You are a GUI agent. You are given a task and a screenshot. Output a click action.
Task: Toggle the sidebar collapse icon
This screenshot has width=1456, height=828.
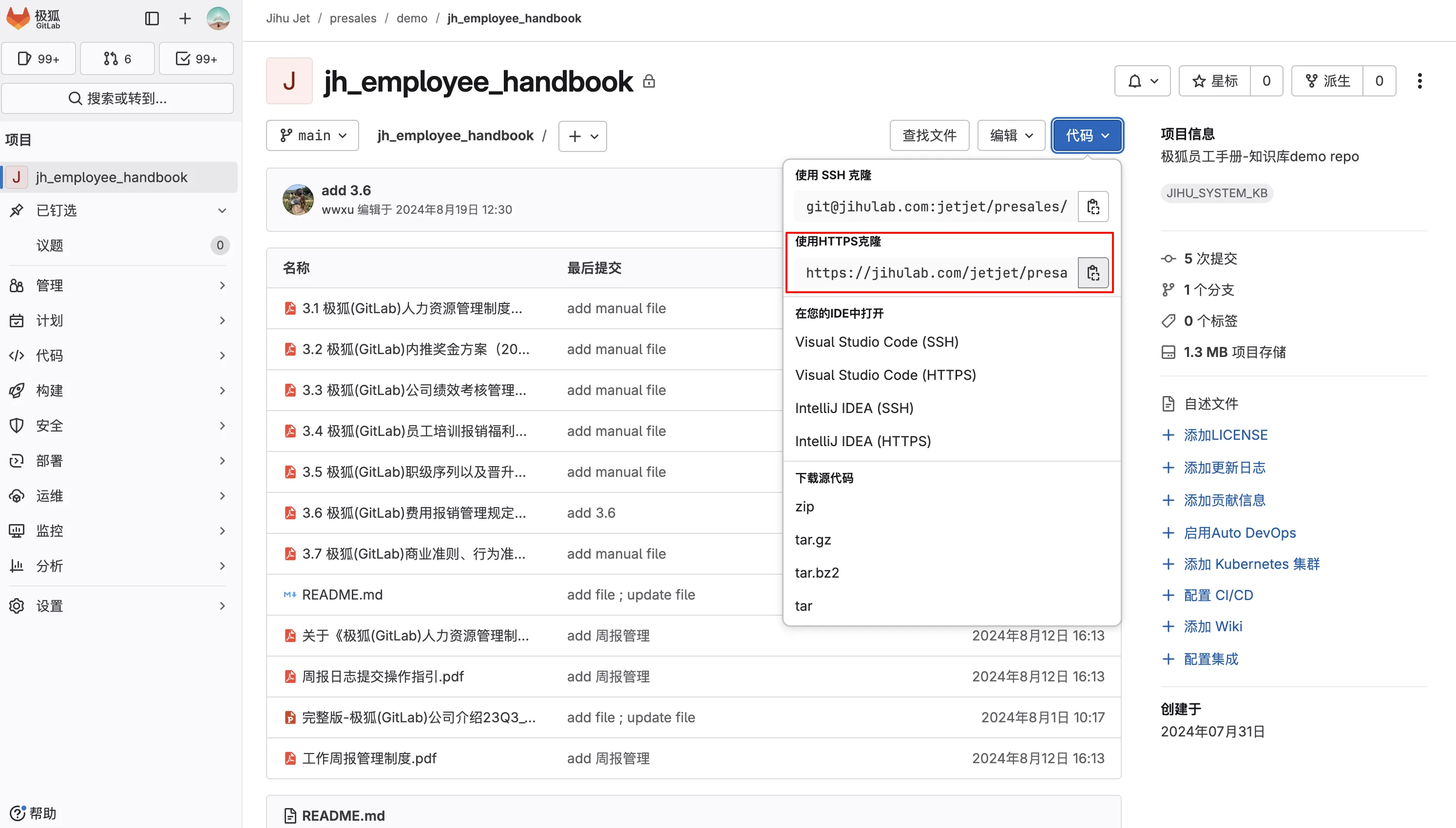point(152,18)
